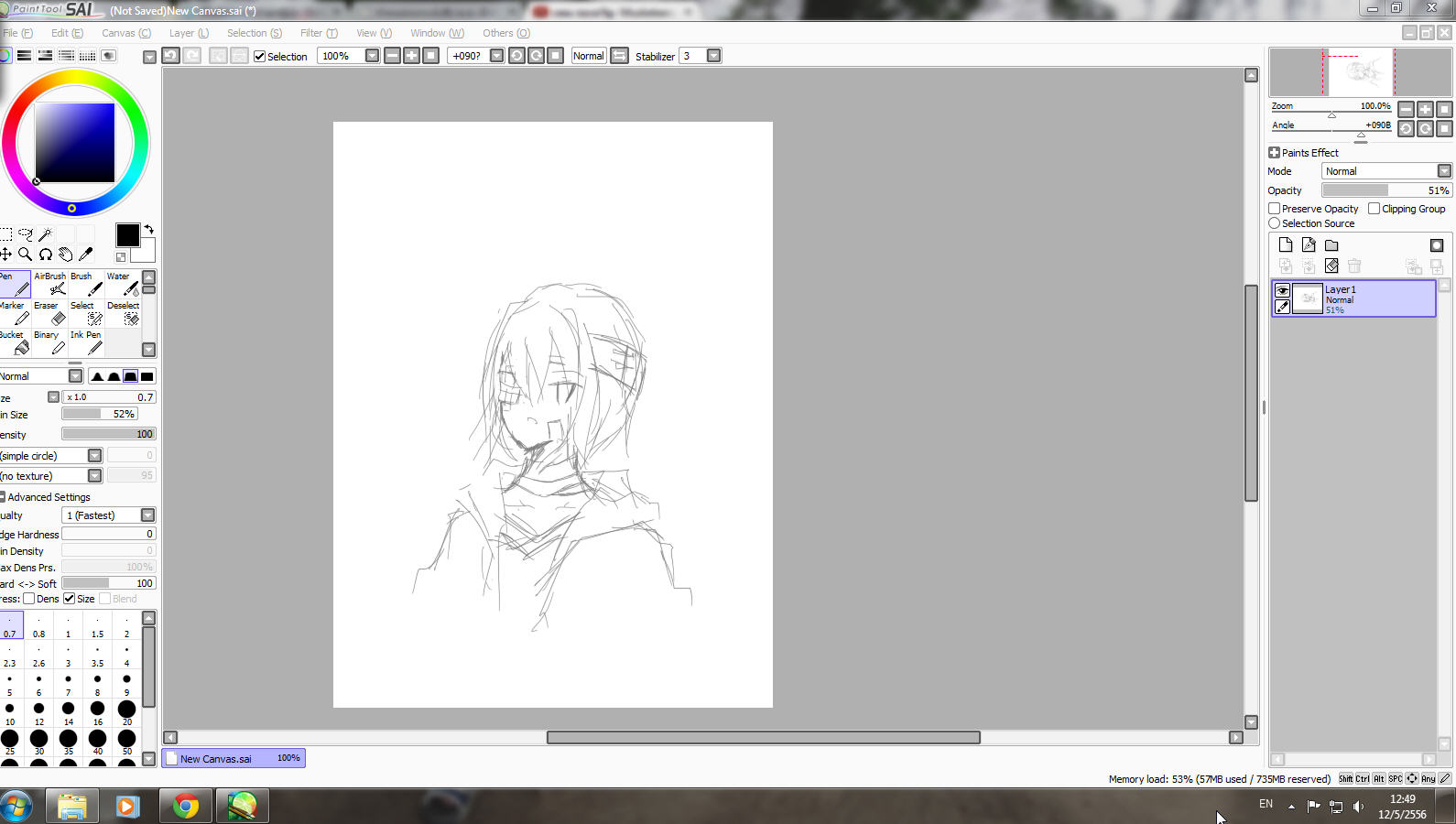The width and height of the screenshot is (1456, 824).
Task: Choose the Water brush tool
Action: coord(122,284)
